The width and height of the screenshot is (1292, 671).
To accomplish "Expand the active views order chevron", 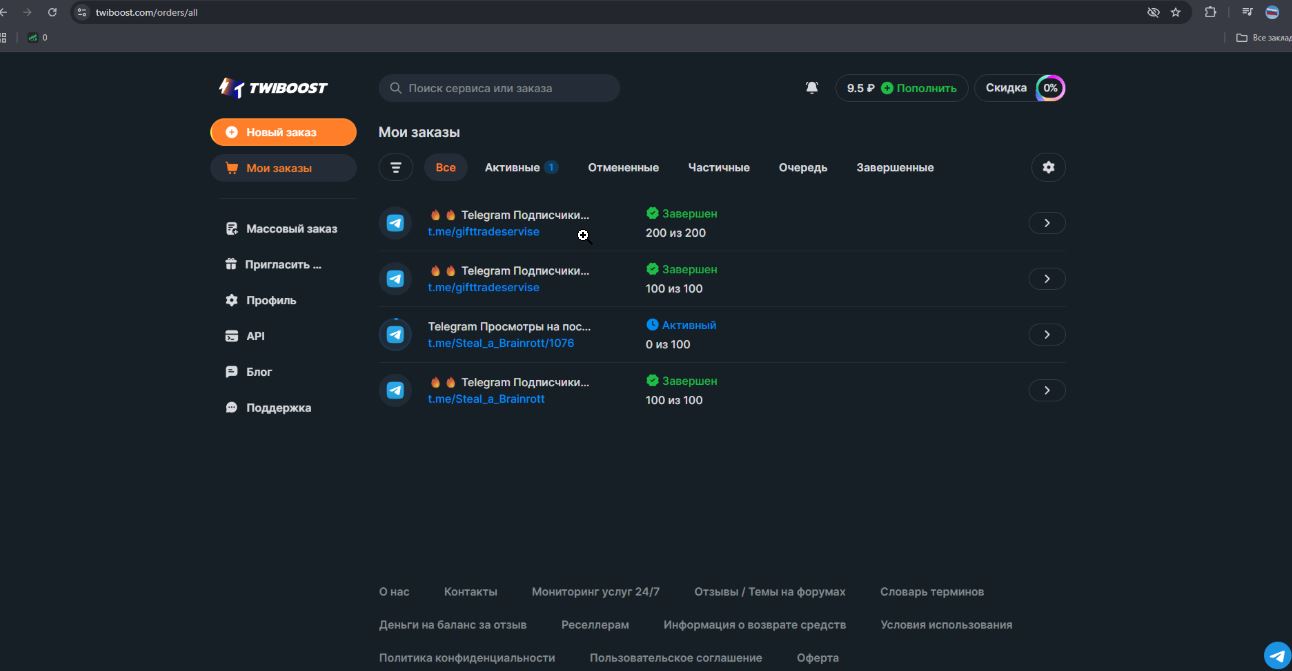I will point(1047,335).
